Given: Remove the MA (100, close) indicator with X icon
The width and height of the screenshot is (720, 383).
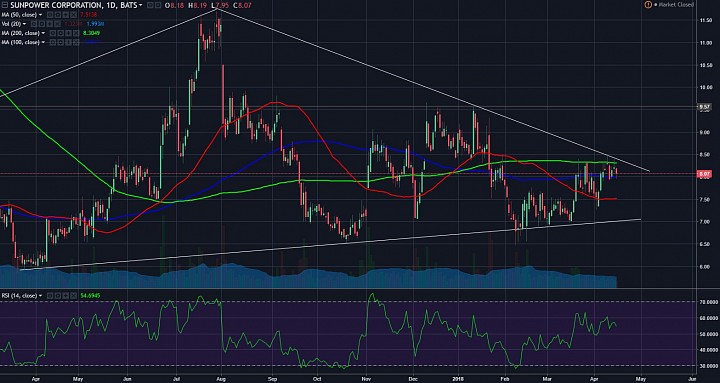Looking at the screenshot, I should click(x=76, y=42).
